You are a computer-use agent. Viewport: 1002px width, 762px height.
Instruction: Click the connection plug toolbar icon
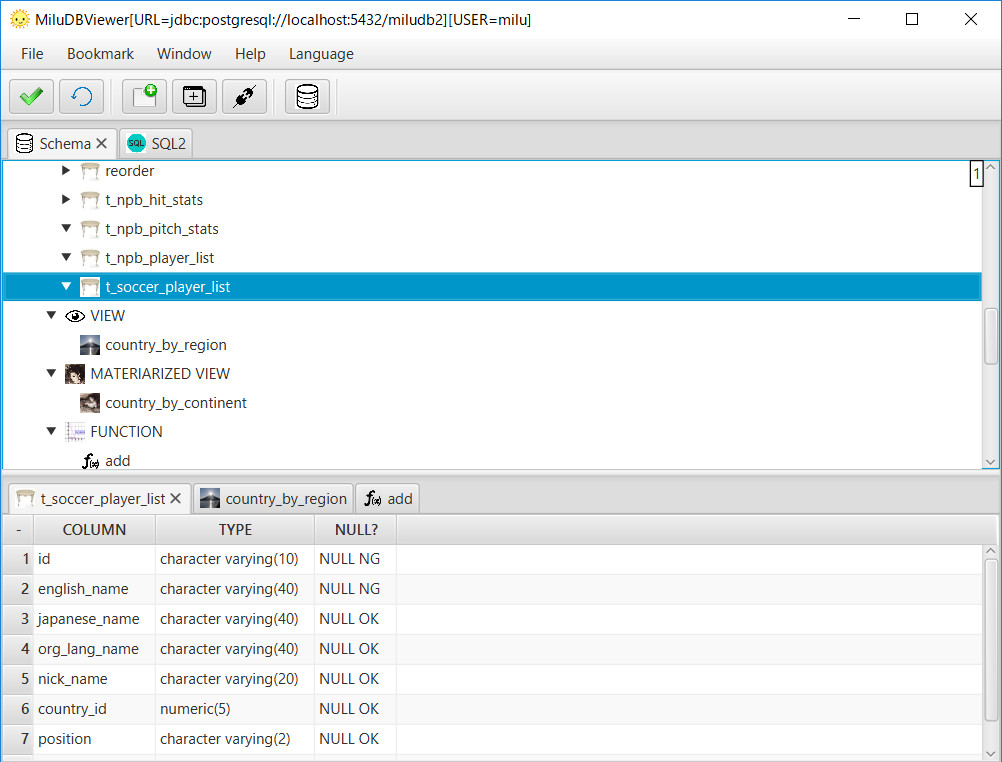click(244, 97)
